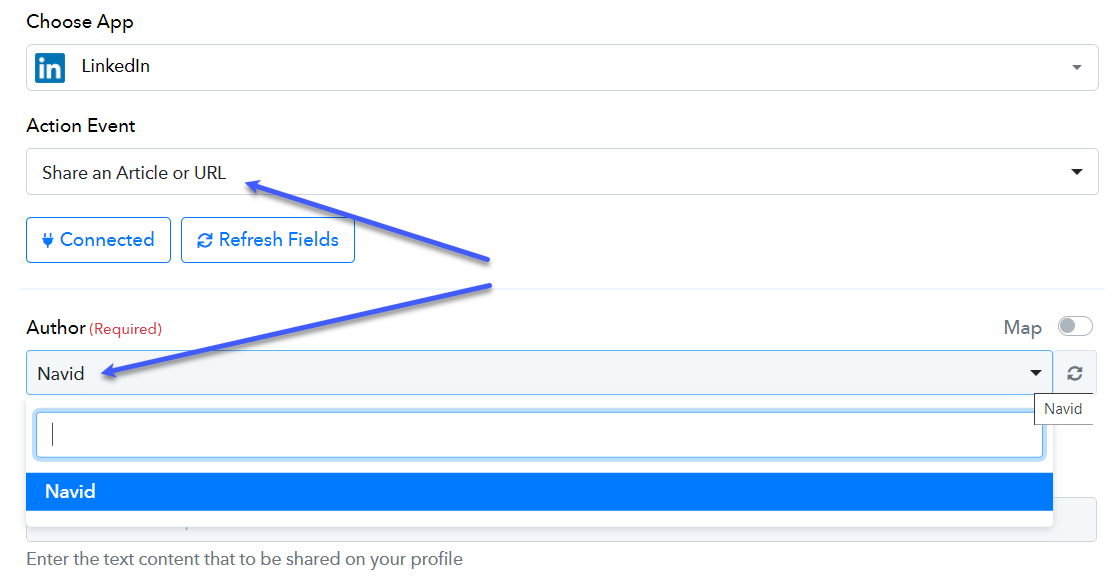Screen dimensions: 1116x586
Task: Click the Choose App dropdown arrow
Action: click(x=1077, y=68)
